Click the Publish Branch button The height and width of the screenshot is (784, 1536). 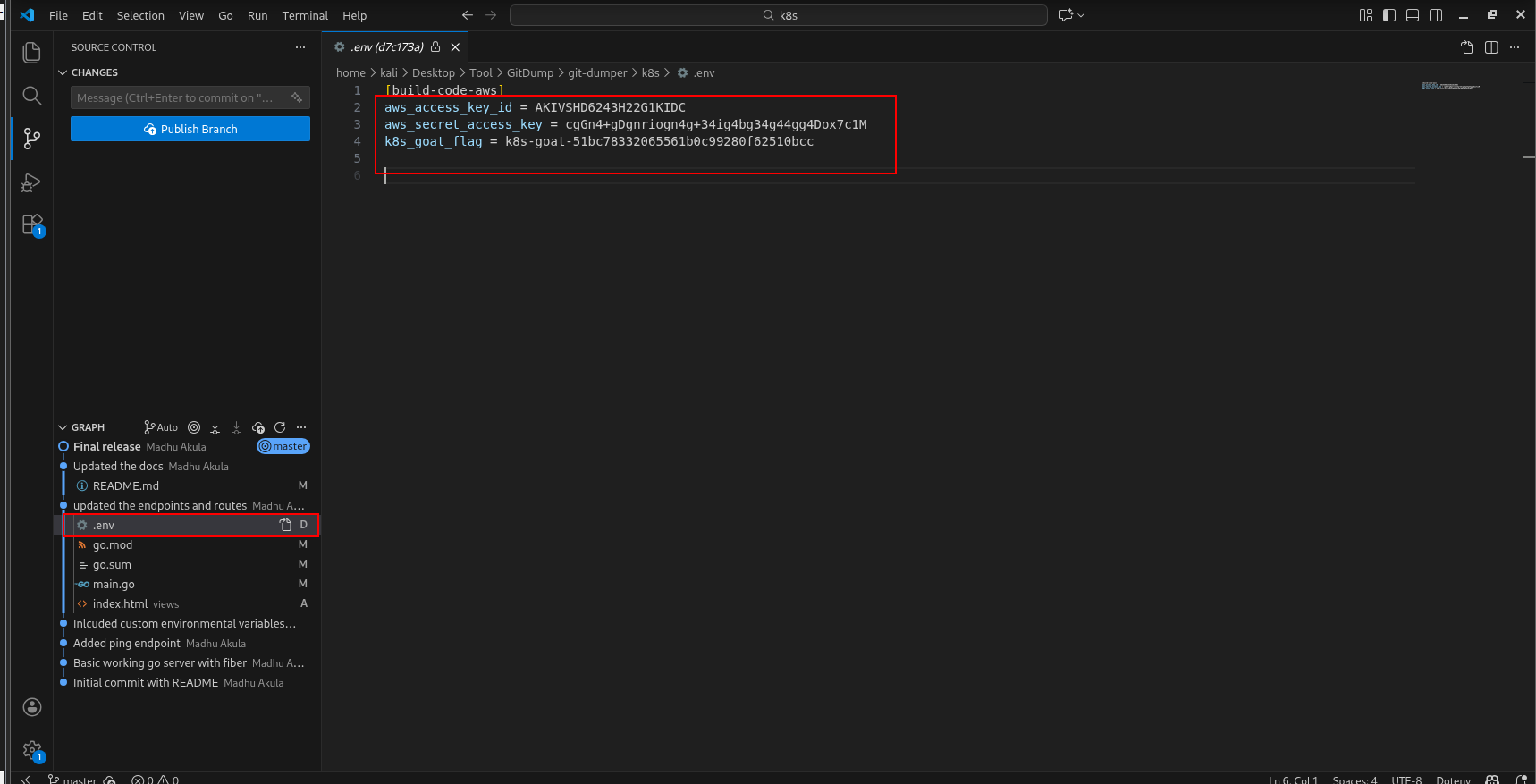click(190, 129)
